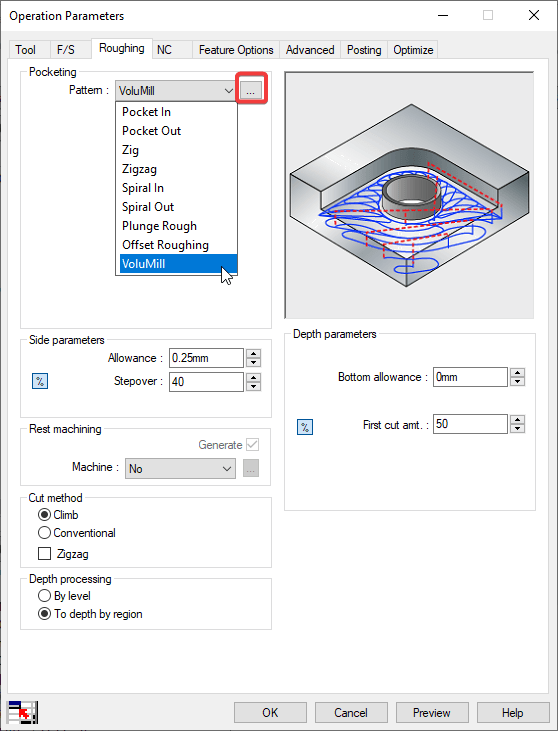Enable the Zigzag checkbox

click(x=45, y=554)
